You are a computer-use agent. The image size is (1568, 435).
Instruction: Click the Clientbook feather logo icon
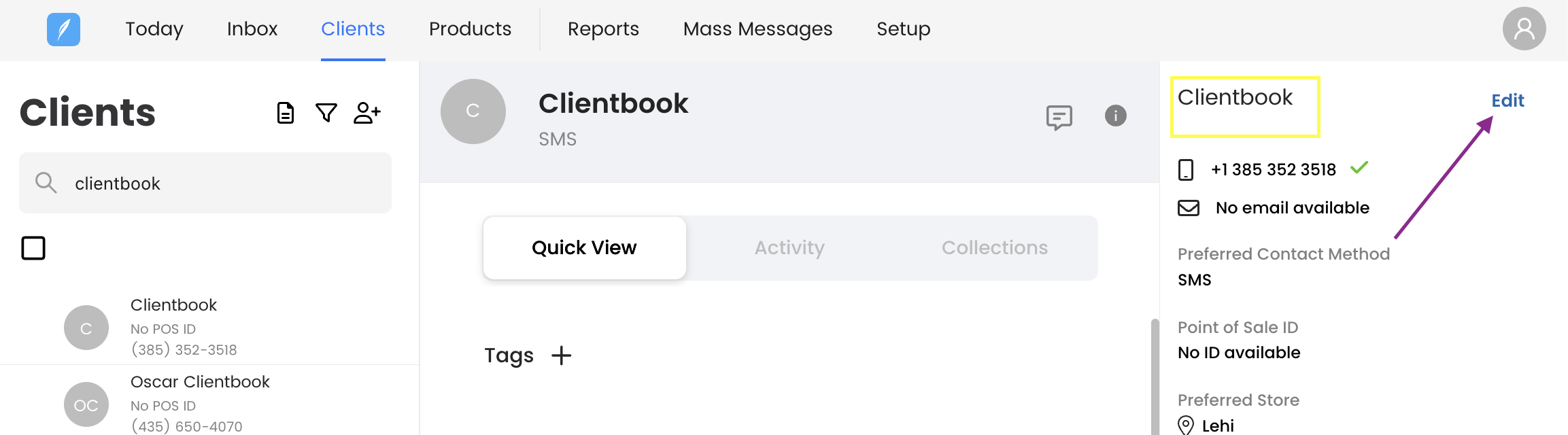[63, 29]
